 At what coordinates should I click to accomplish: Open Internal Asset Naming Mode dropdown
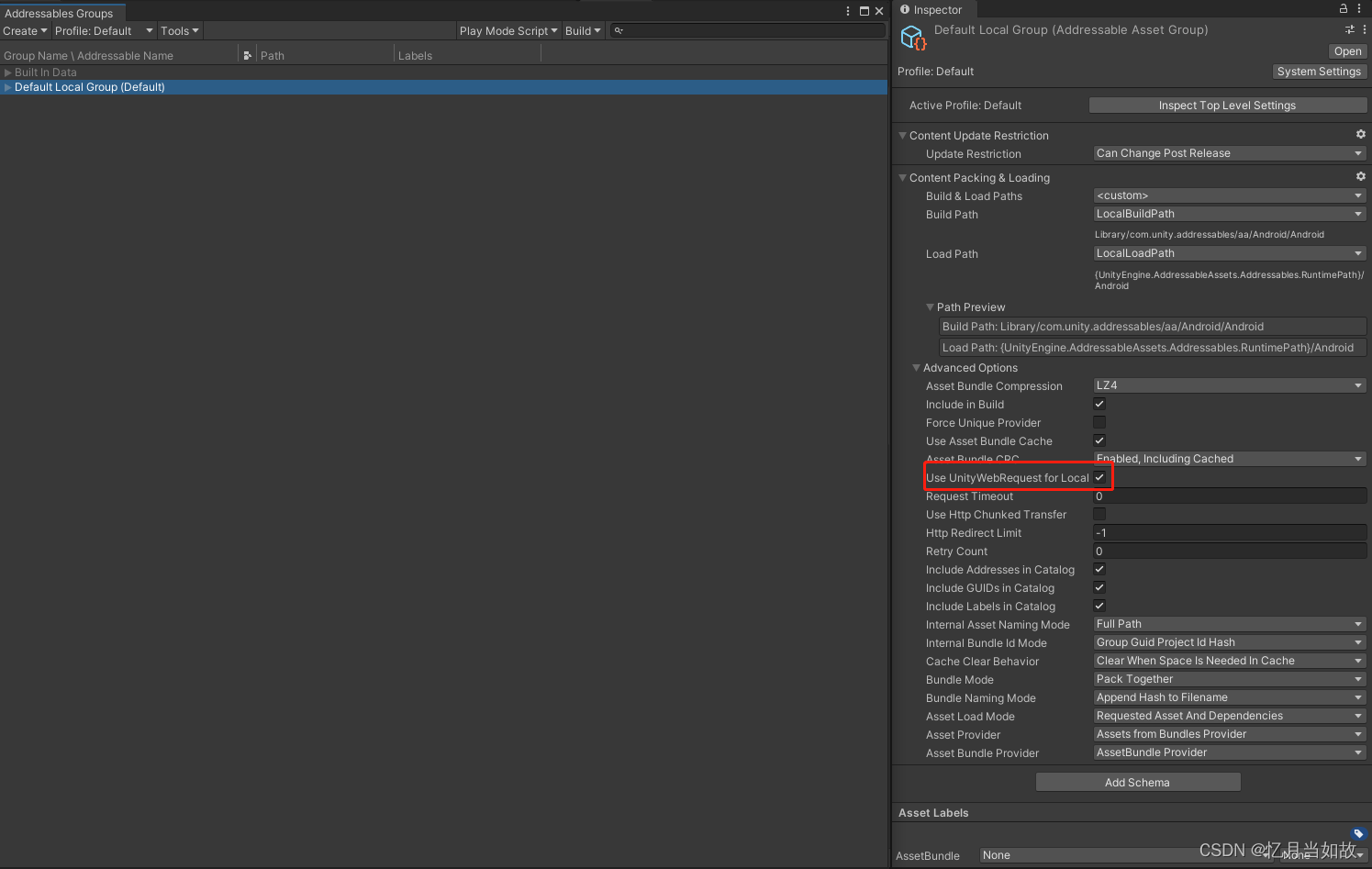(1230, 624)
